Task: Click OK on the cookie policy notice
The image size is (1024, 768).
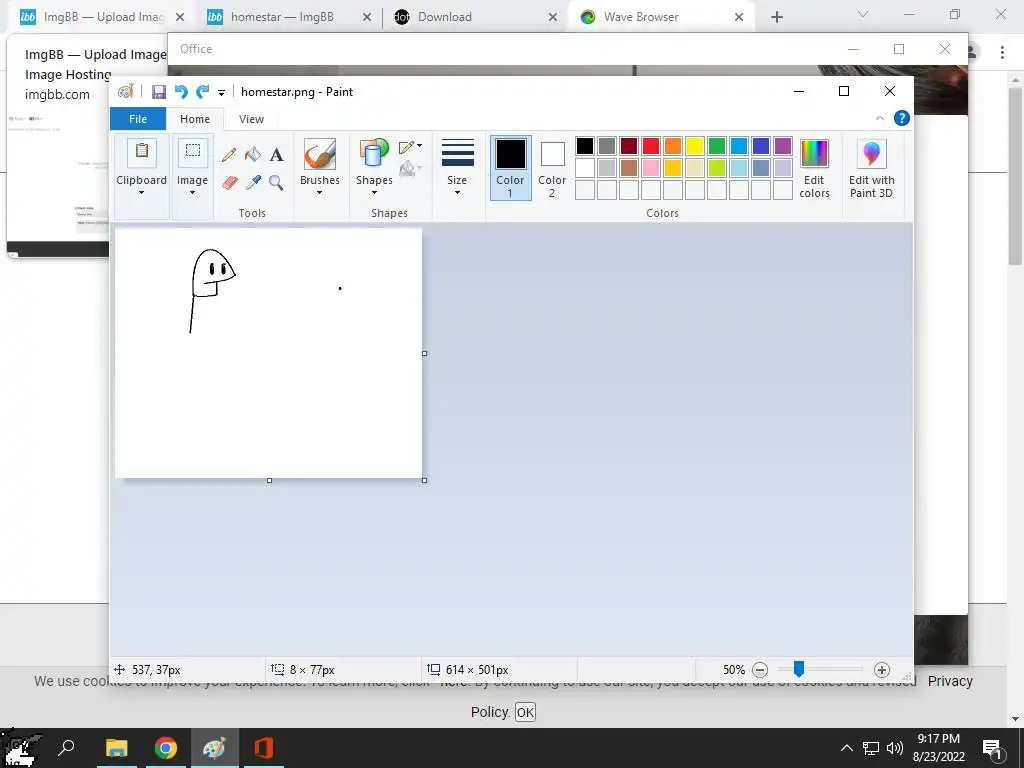Action: 525,712
